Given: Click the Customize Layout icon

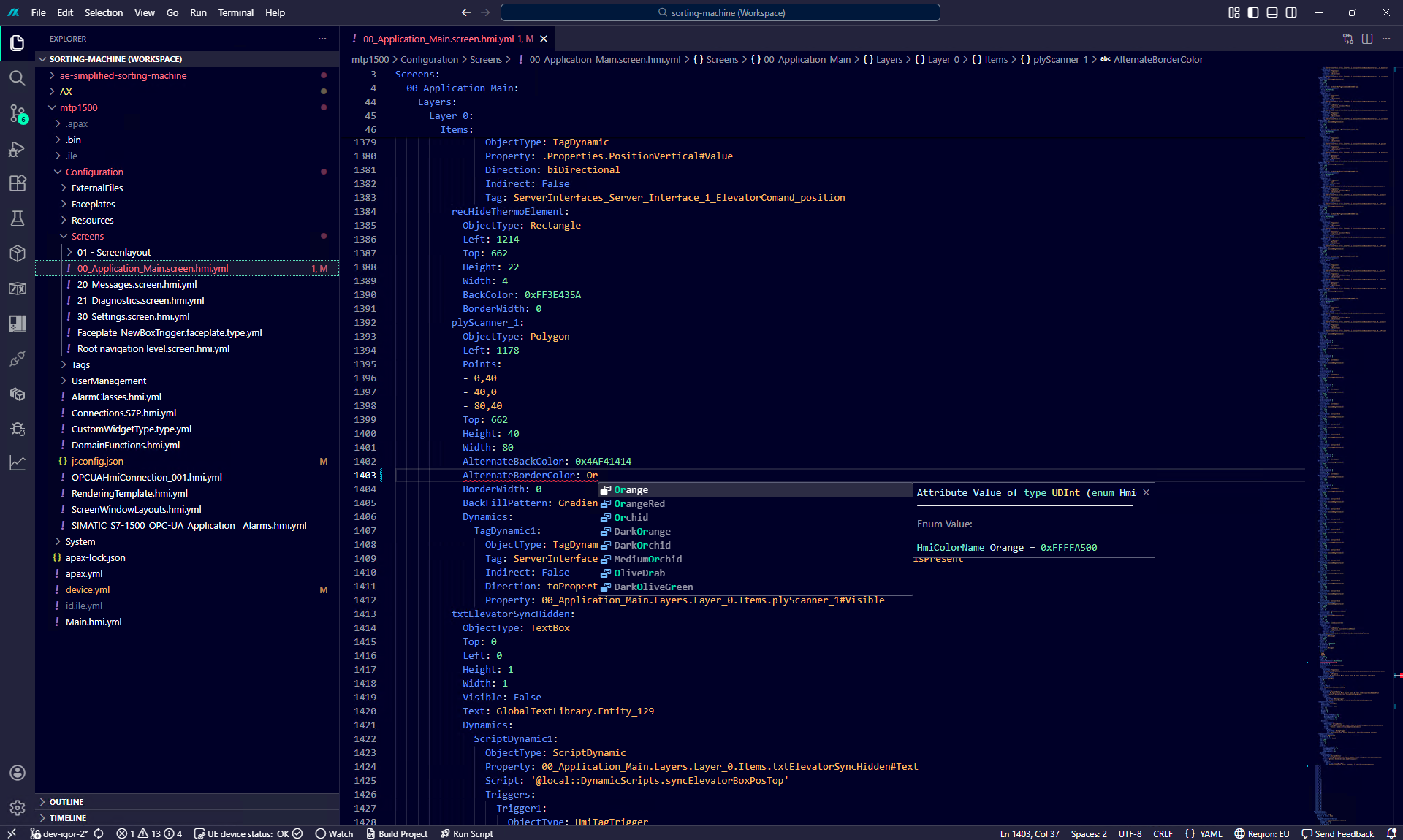Looking at the screenshot, I should [1234, 12].
